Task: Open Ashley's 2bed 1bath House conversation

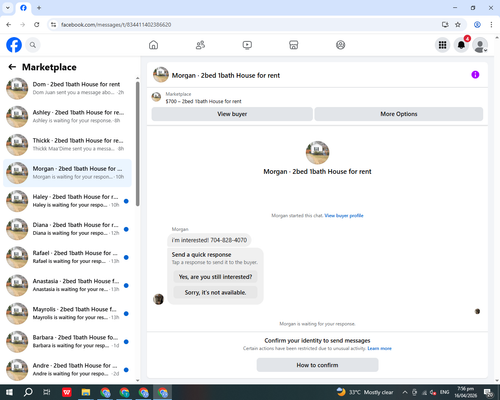Action: click(x=67, y=116)
